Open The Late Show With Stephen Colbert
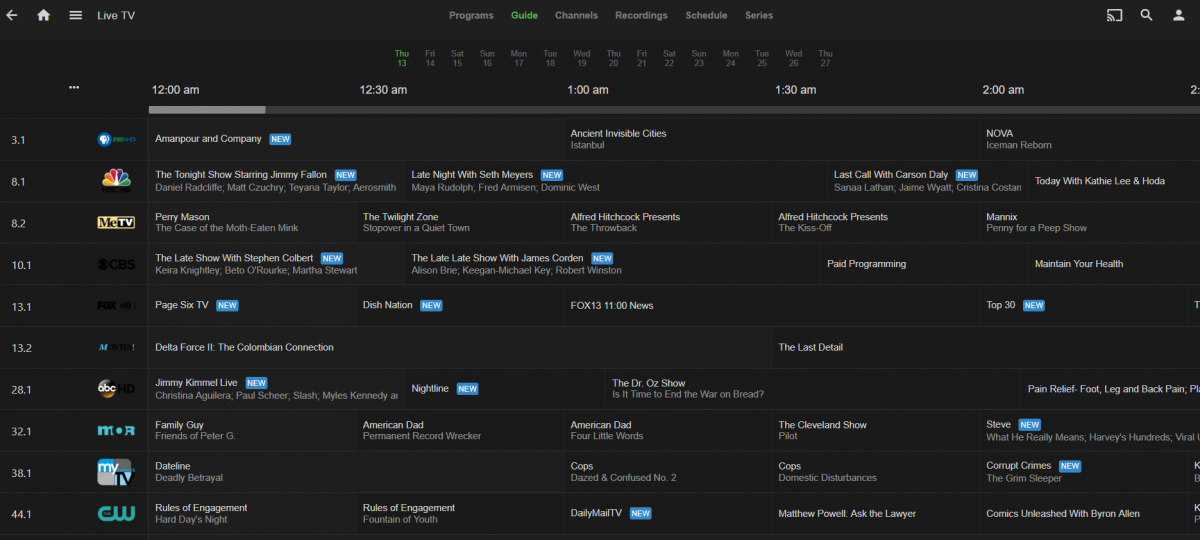Screen dimensions: 1200x540 point(276,264)
